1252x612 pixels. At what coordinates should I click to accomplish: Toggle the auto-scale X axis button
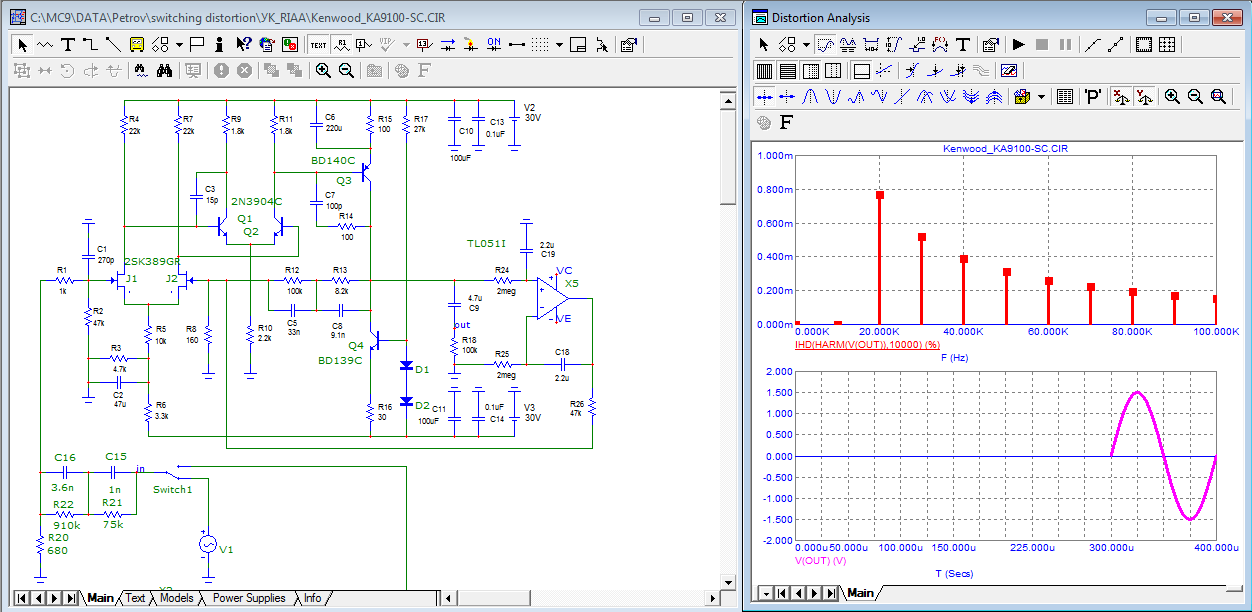coord(1120,96)
